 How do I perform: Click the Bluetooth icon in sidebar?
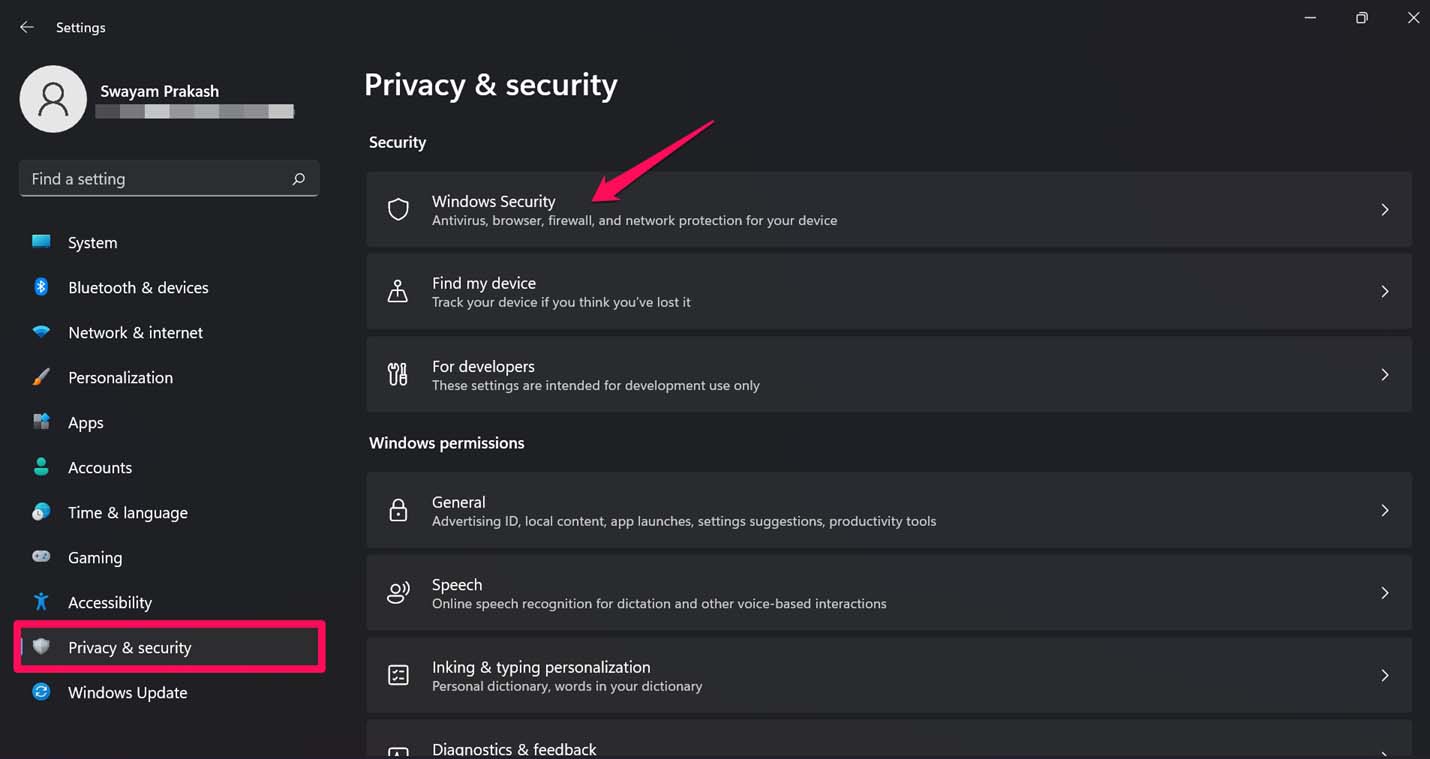(x=41, y=287)
